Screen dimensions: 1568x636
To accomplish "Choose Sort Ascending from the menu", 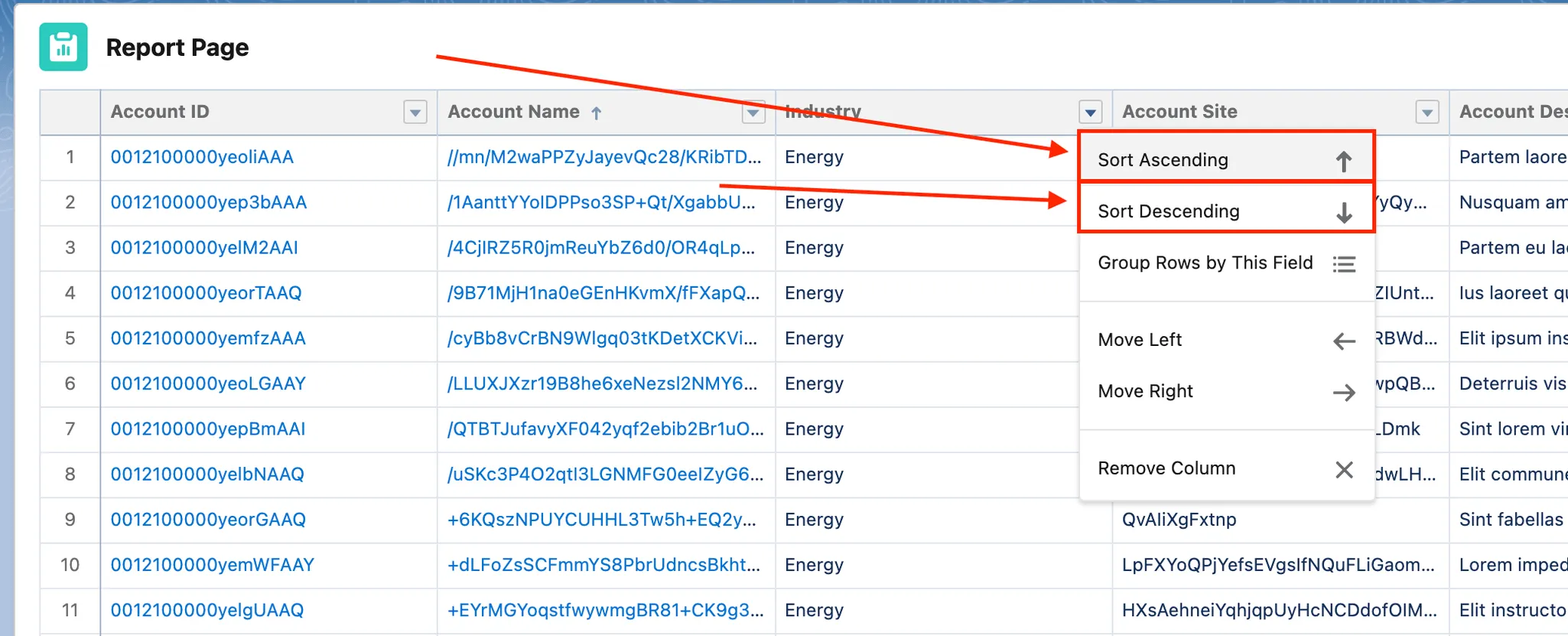I will (1163, 160).
